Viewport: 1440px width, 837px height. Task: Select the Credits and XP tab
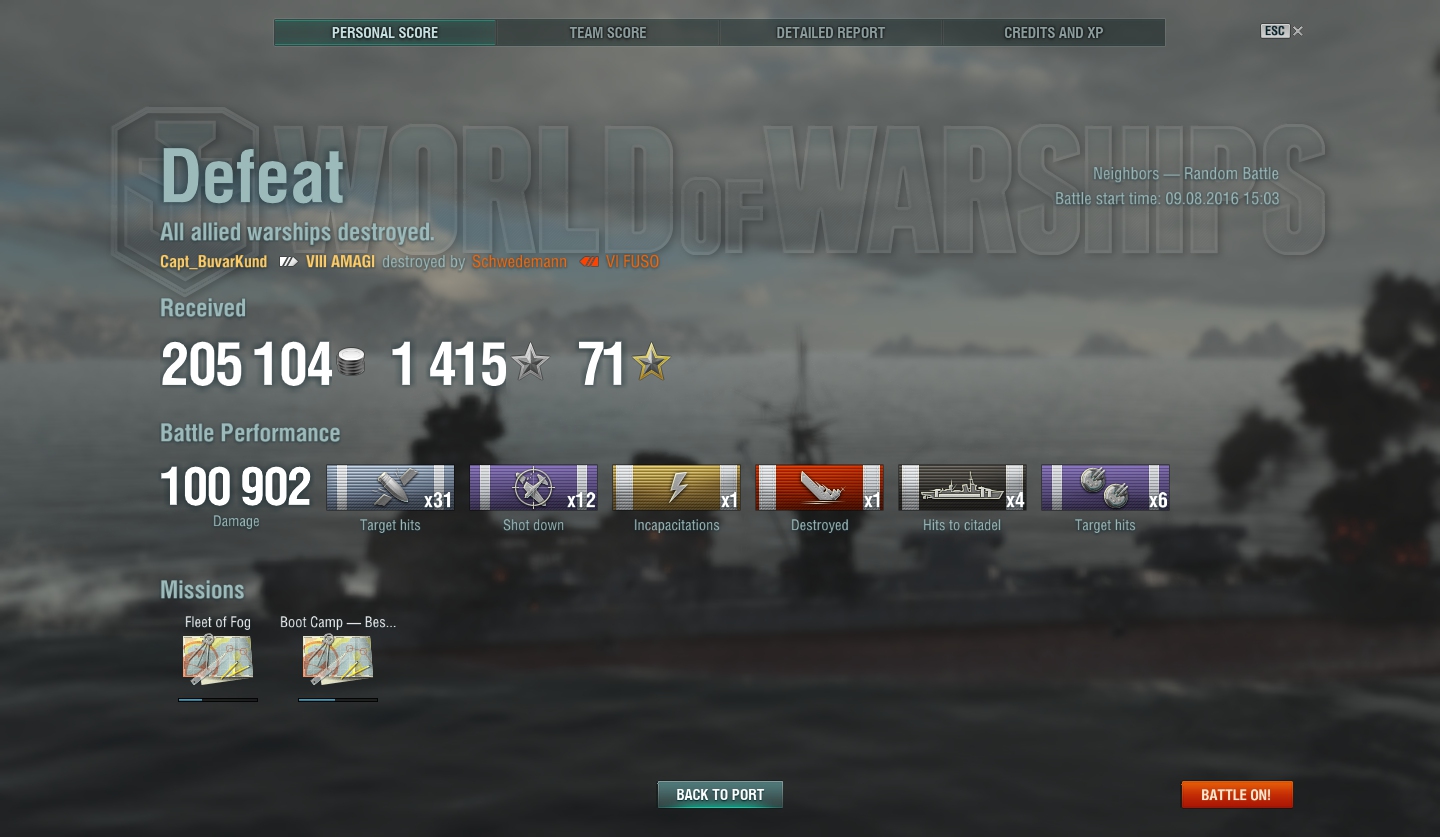1054,33
